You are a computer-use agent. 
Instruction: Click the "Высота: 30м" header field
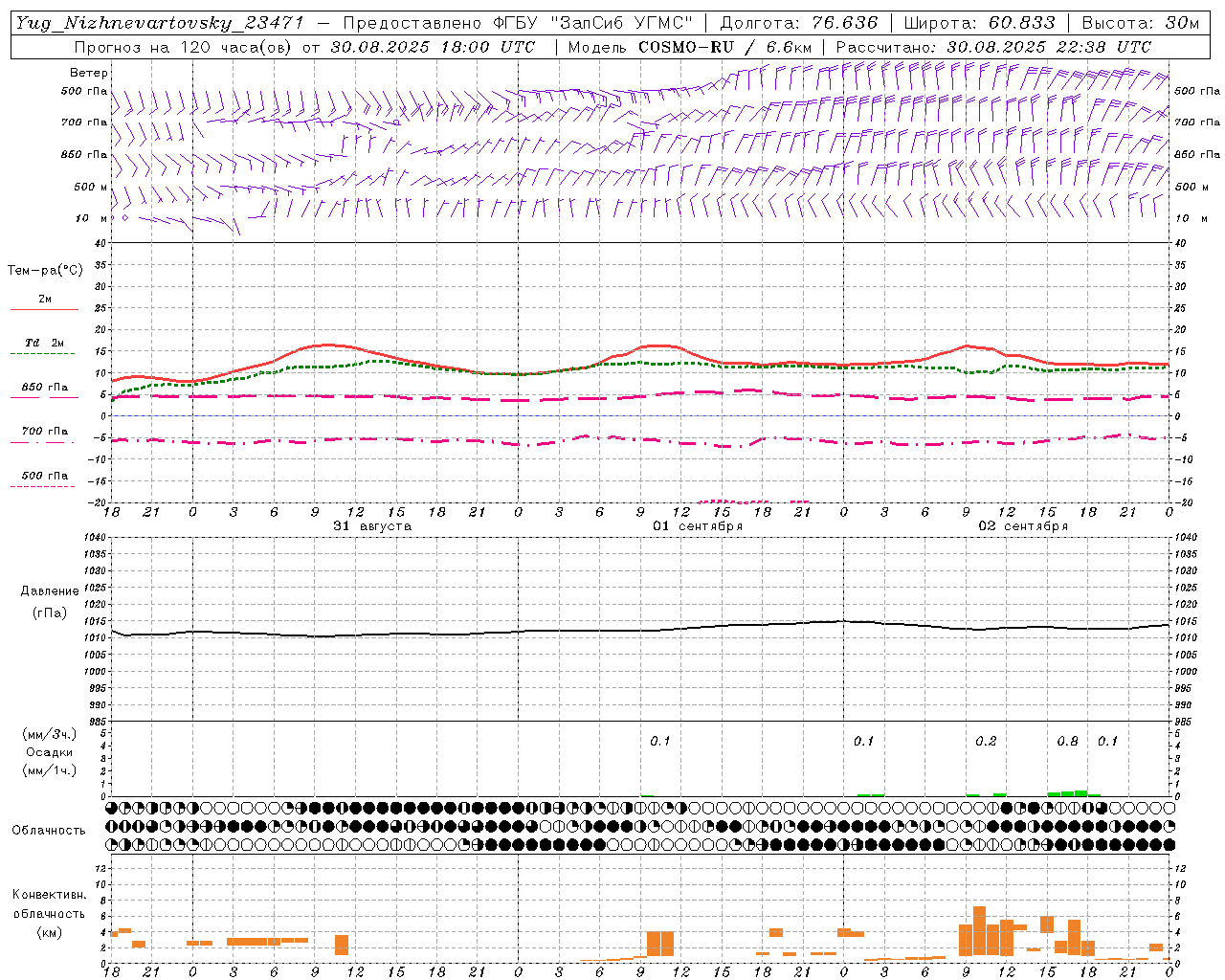1141,23
